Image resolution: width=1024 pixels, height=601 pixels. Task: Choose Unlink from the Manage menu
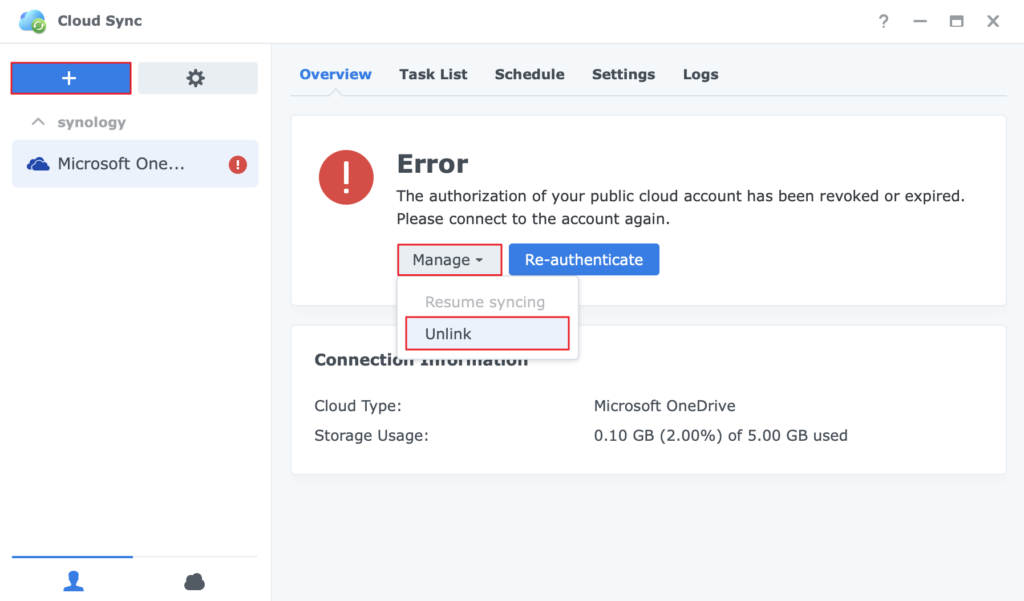pos(487,334)
